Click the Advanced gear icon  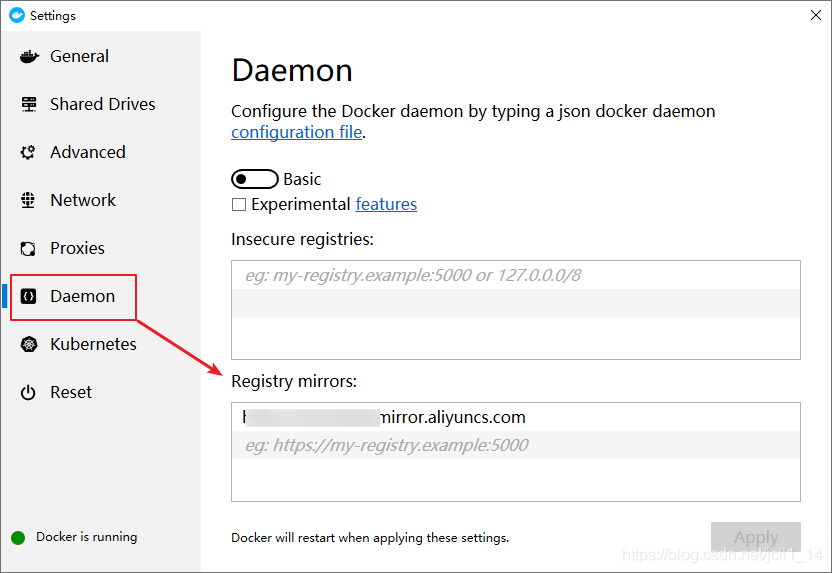pyautogui.click(x=28, y=152)
